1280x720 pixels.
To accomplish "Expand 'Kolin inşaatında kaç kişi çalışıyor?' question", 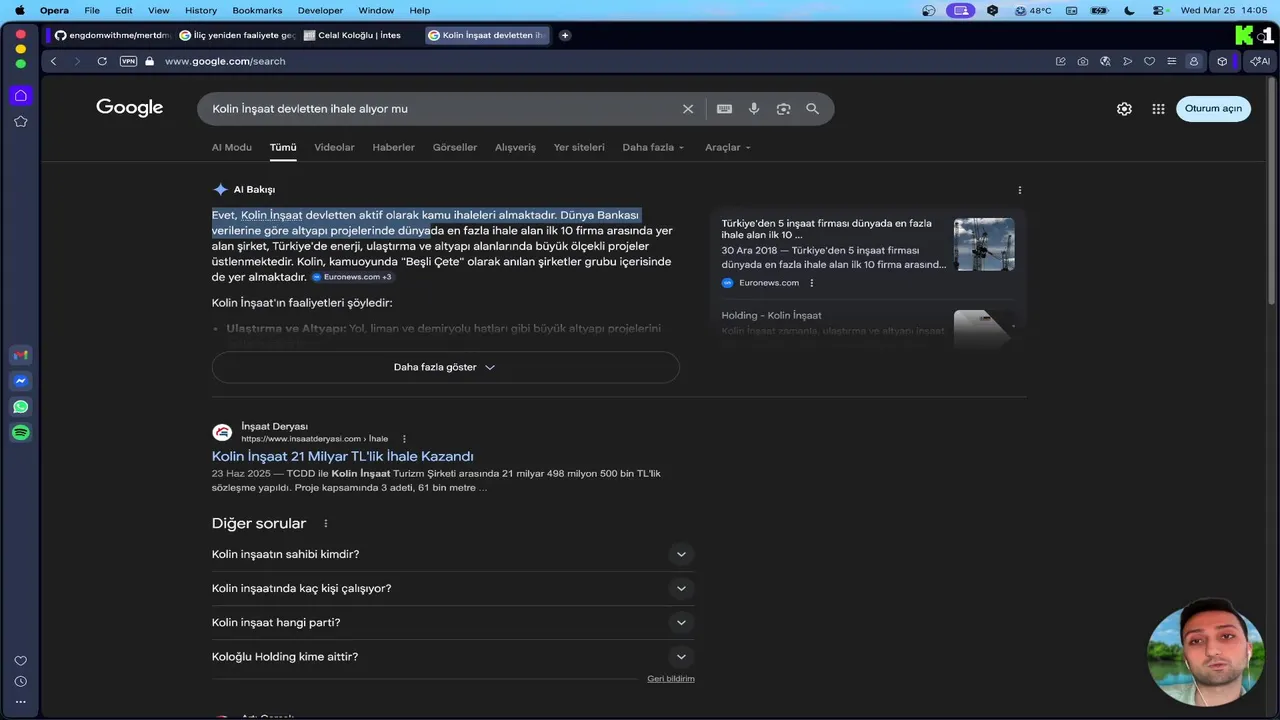I will (x=452, y=588).
